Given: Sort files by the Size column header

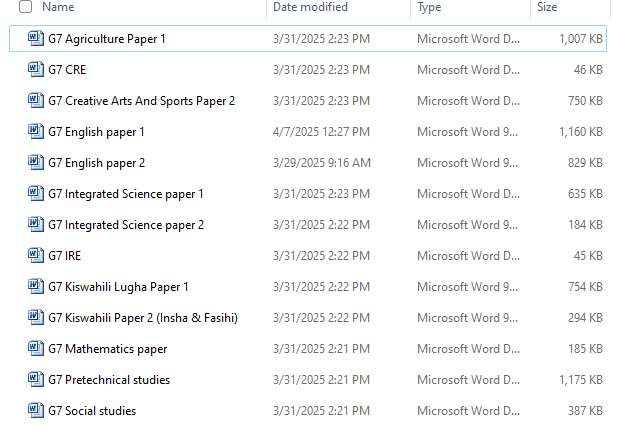Looking at the screenshot, I should coord(547,7).
